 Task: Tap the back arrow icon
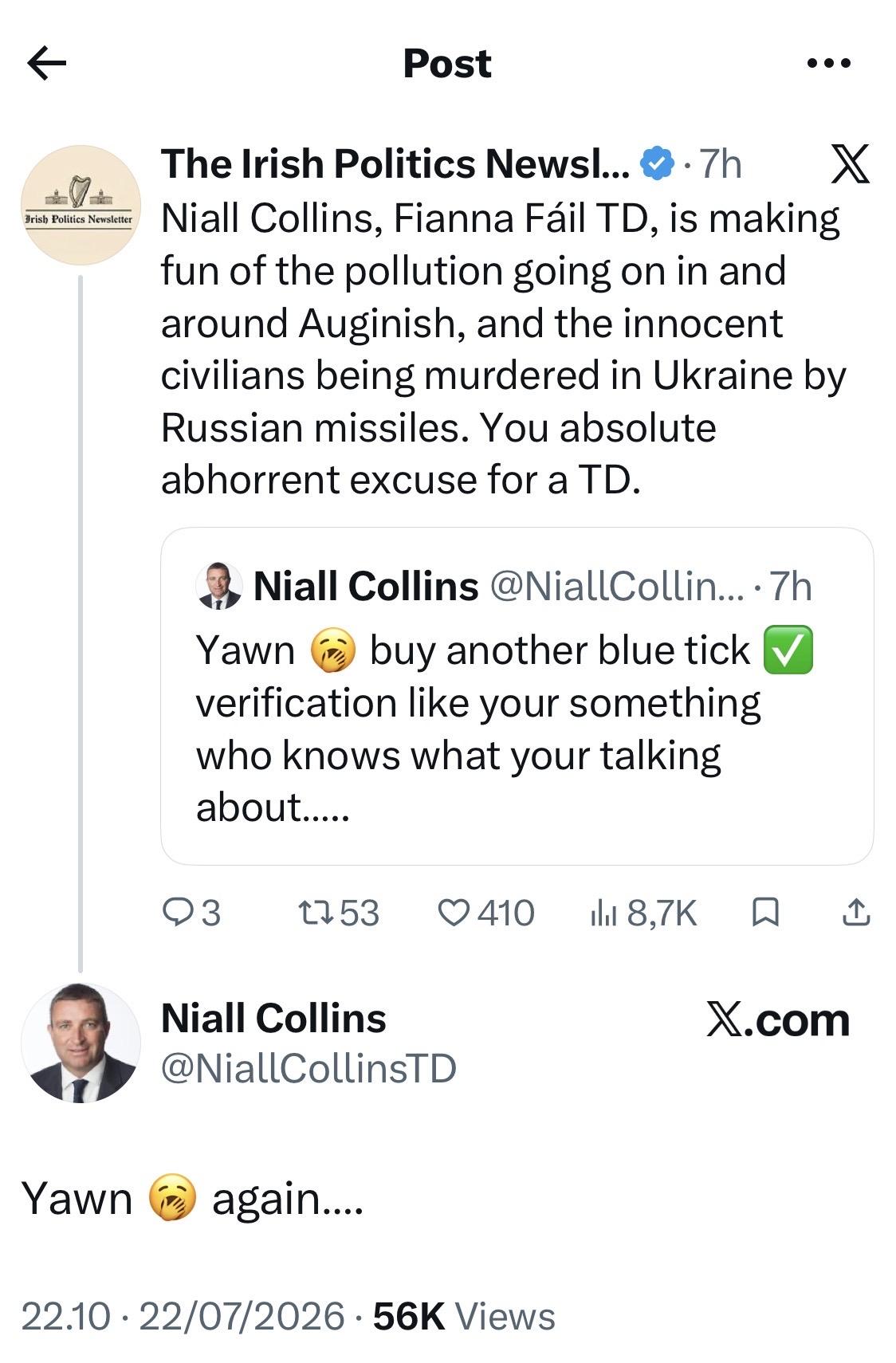coord(46,63)
